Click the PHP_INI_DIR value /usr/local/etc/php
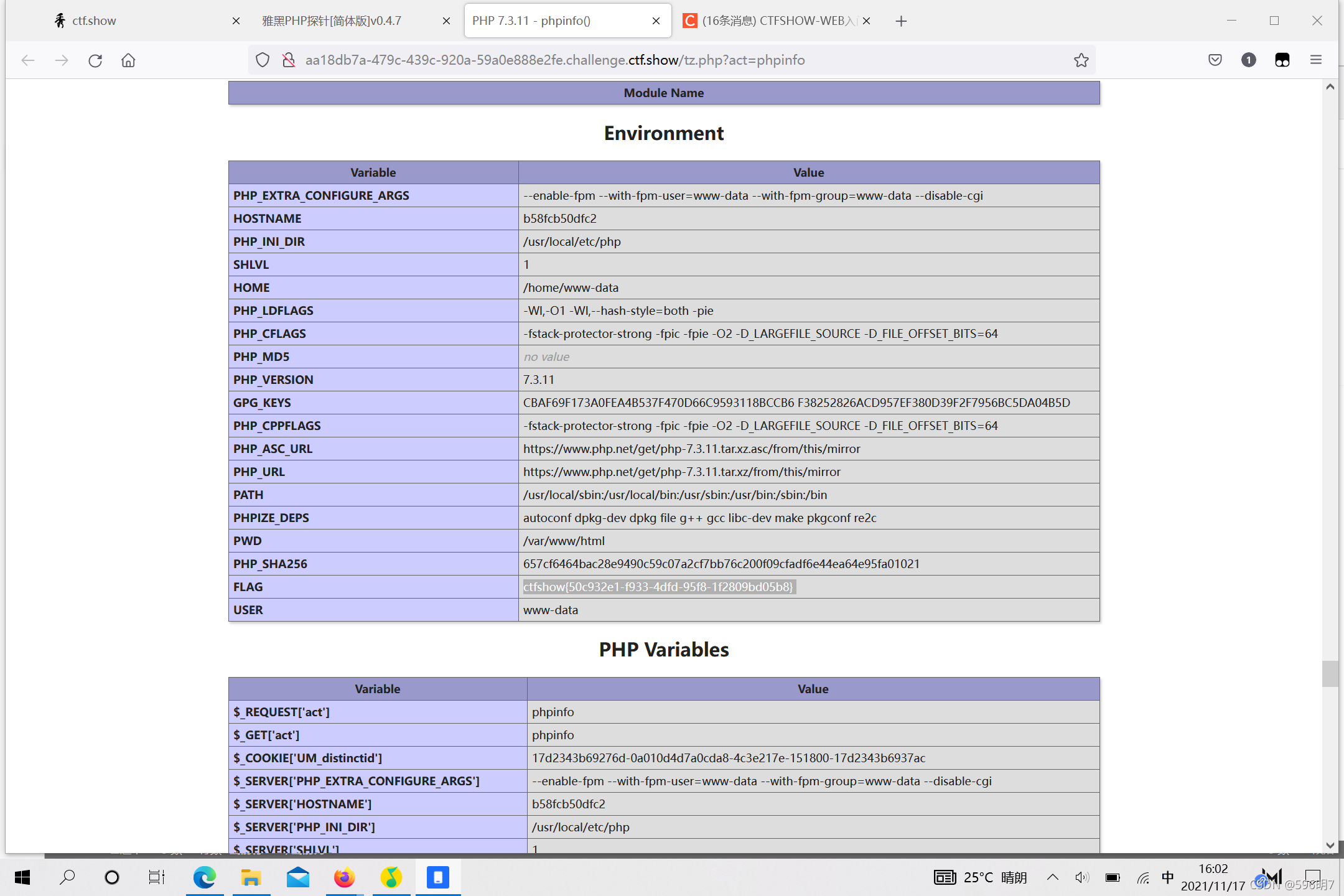The height and width of the screenshot is (896, 1344). click(572, 242)
